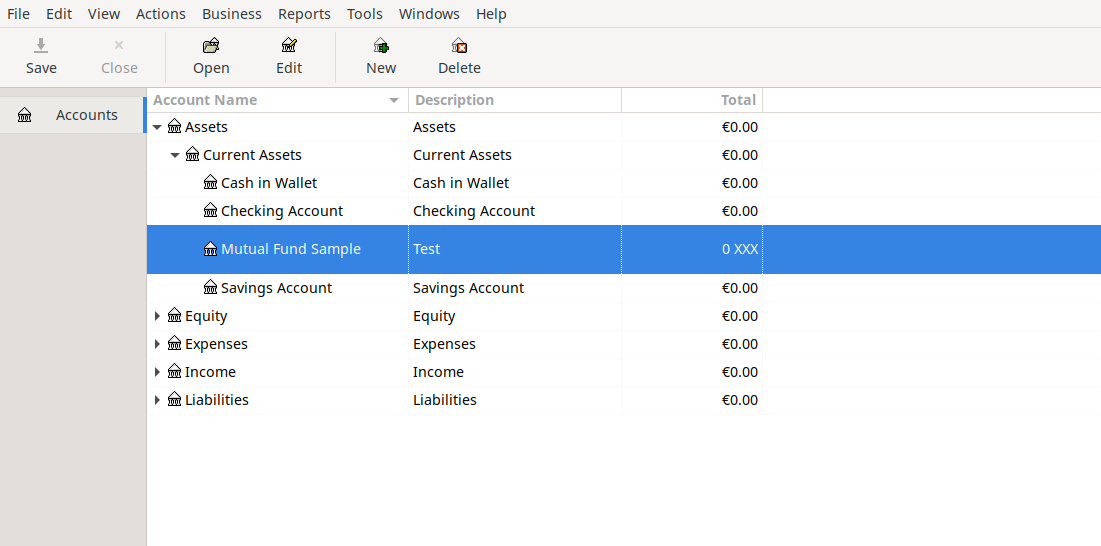Screen dimensions: 1101x546
Task: Open the Windows menu
Action: click(429, 14)
